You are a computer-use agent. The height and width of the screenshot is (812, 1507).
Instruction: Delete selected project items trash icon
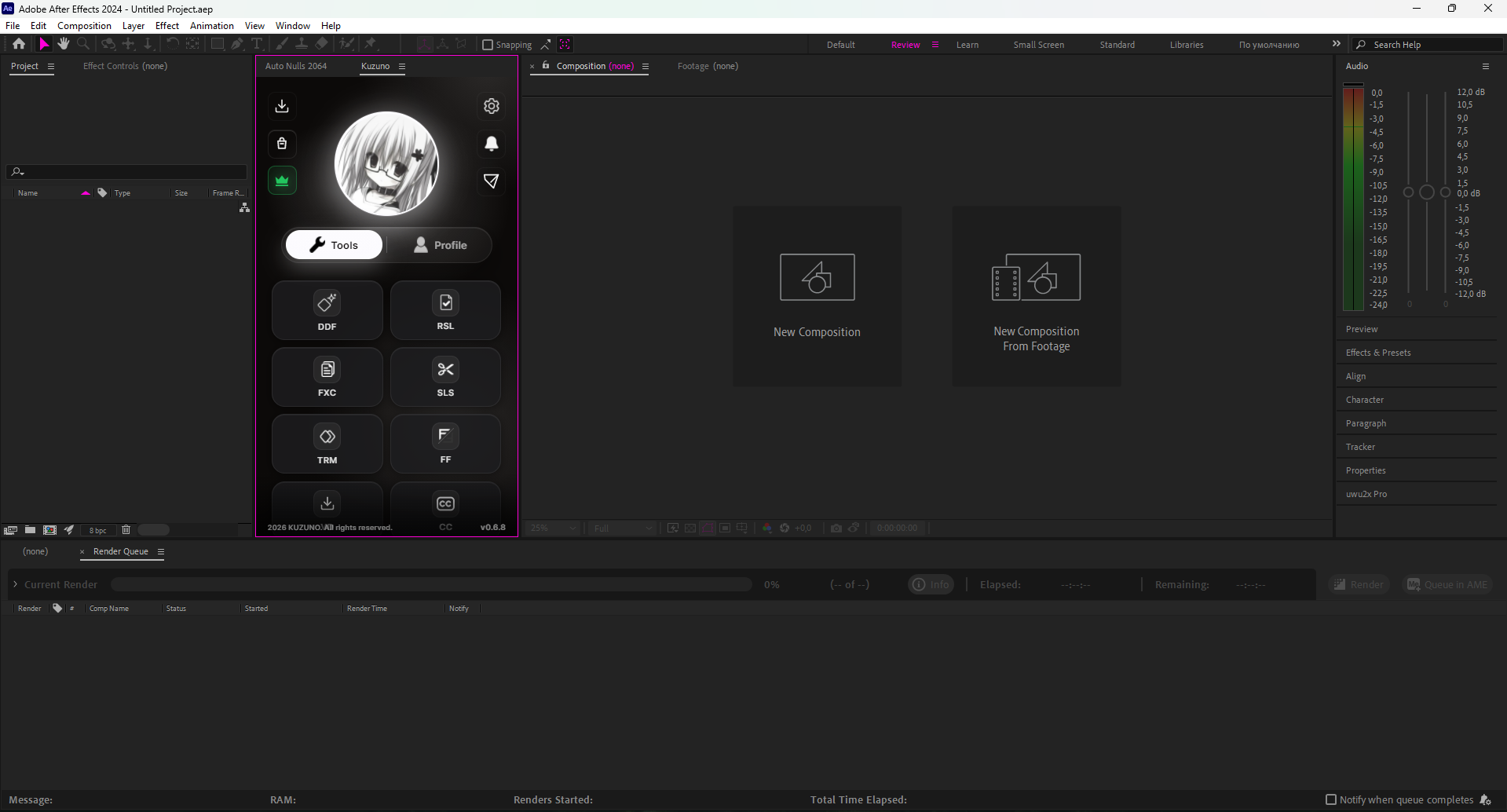(126, 530)
